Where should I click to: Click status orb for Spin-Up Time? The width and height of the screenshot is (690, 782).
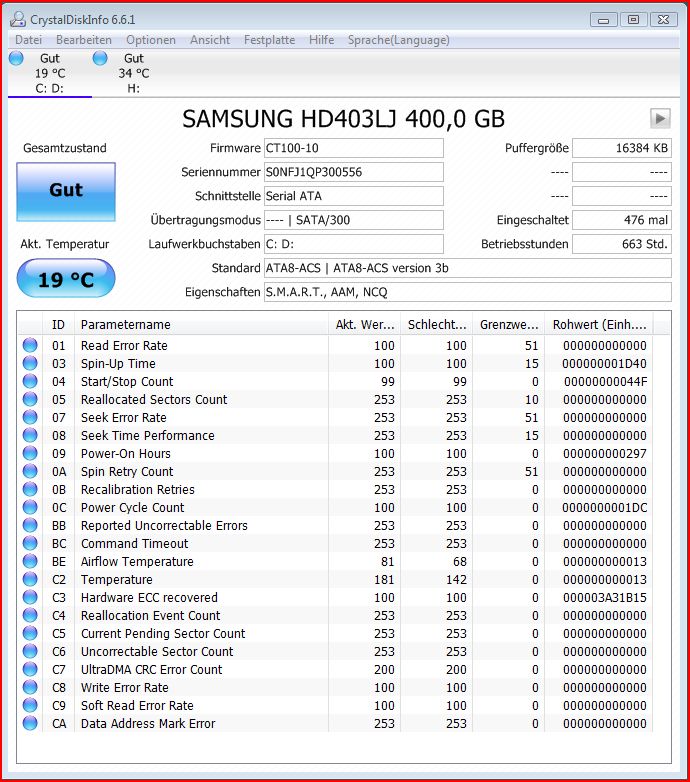pos(30,363)
